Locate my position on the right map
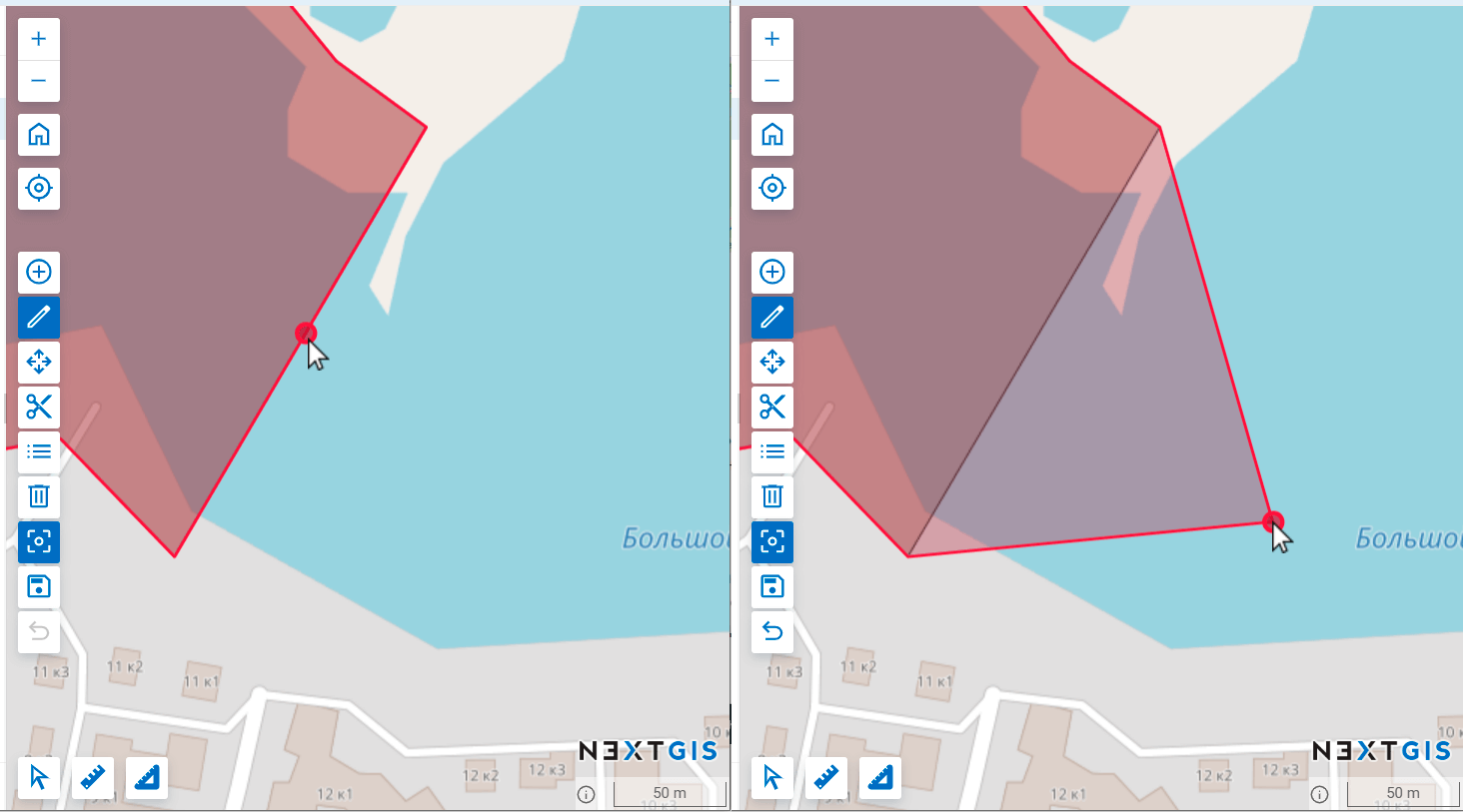 click(x=771, y=188)
